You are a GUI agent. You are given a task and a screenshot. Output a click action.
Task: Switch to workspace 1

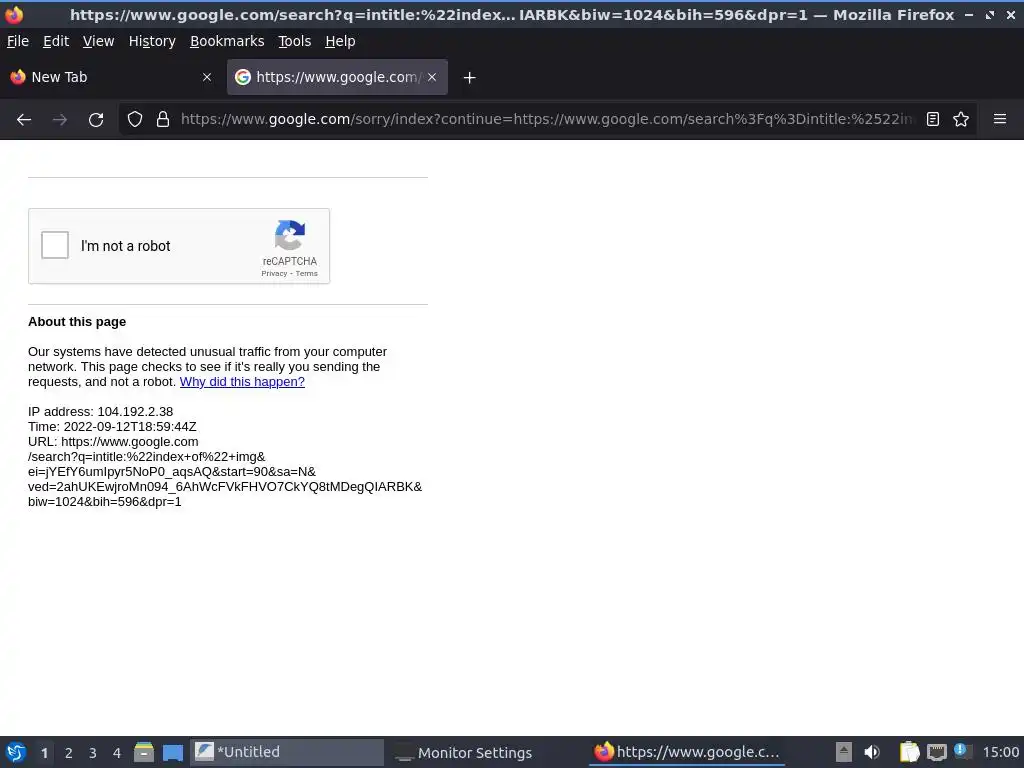point(44,753)
